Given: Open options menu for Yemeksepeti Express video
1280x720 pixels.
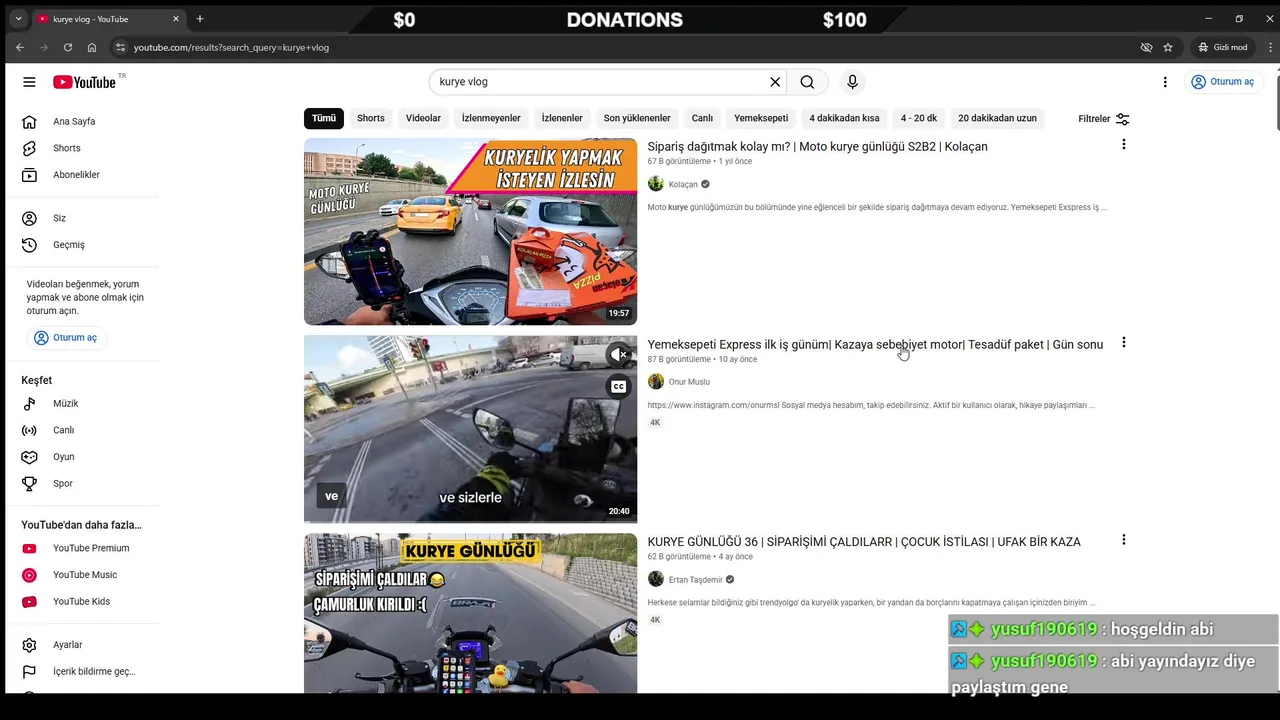Looking at the screenshot, I should [x=1124, y=342].
